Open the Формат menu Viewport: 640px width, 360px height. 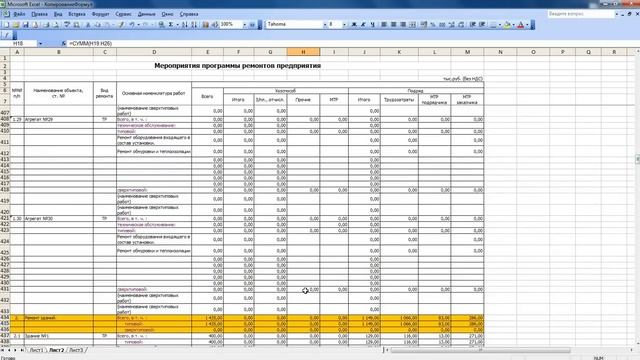pyautogui.click(x=100, y=14)
